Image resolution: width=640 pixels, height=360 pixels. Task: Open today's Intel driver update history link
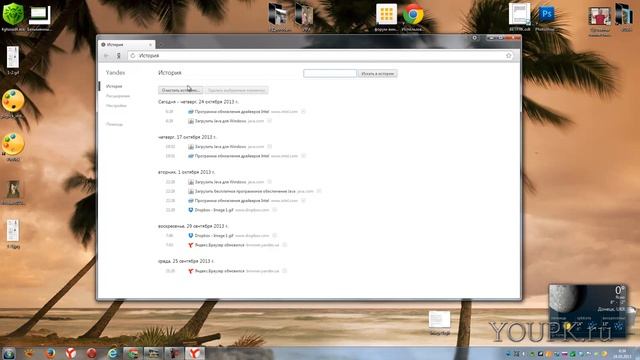(x=232, y=111)
